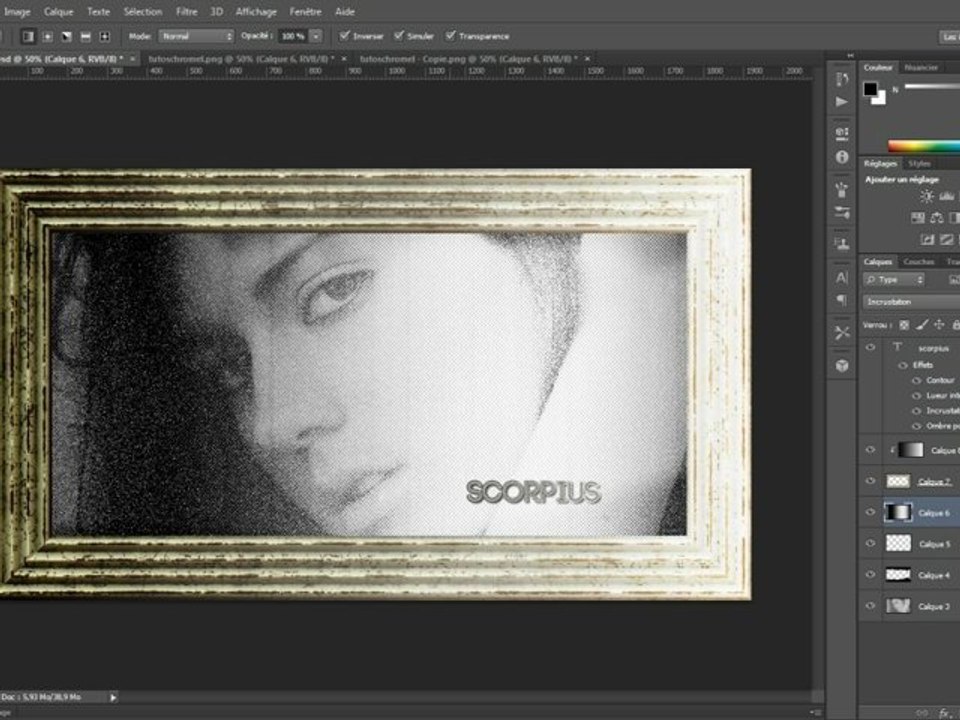Add an Invert adjustment icon
Screen dimensions: 960x720
pos(928,239)
